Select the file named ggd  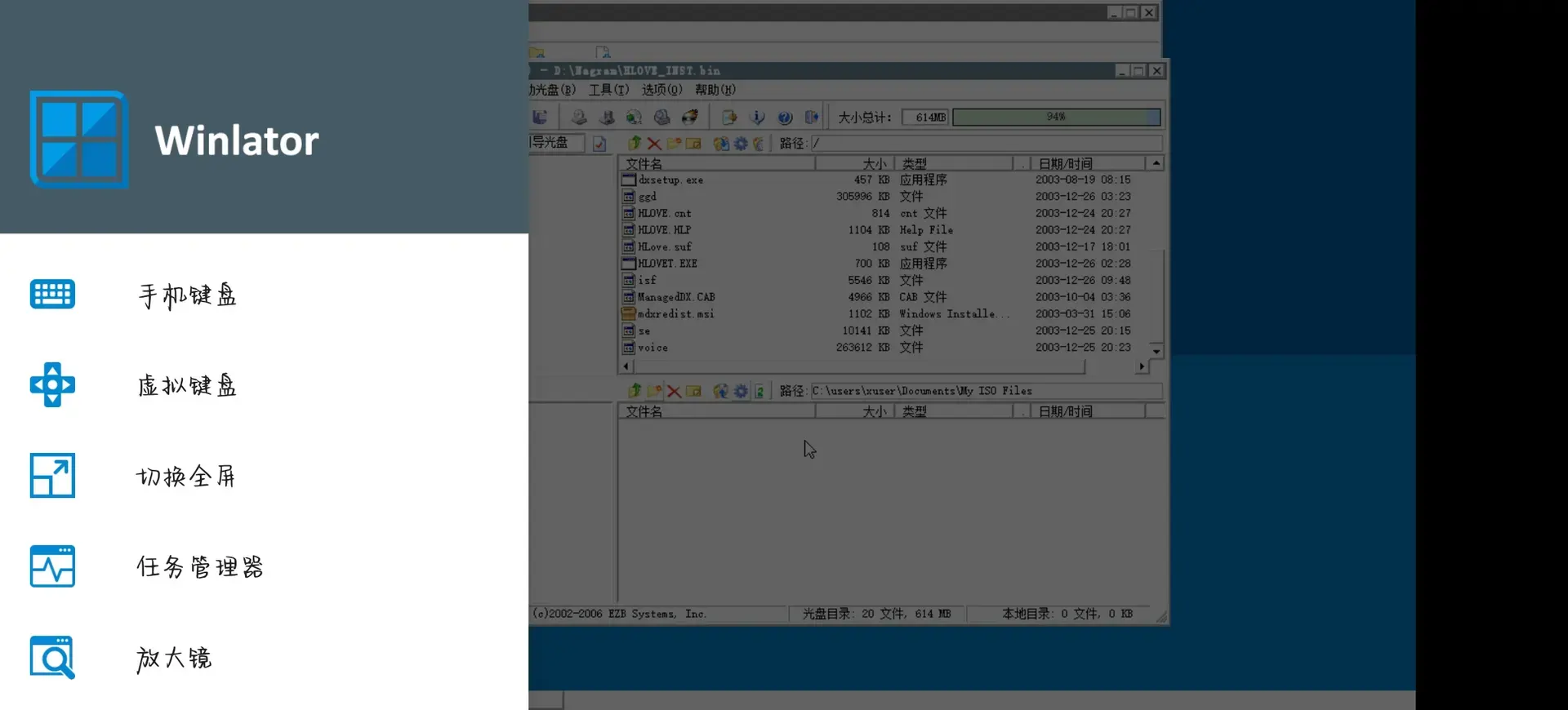pyautogui.click(x=647, y=197)
